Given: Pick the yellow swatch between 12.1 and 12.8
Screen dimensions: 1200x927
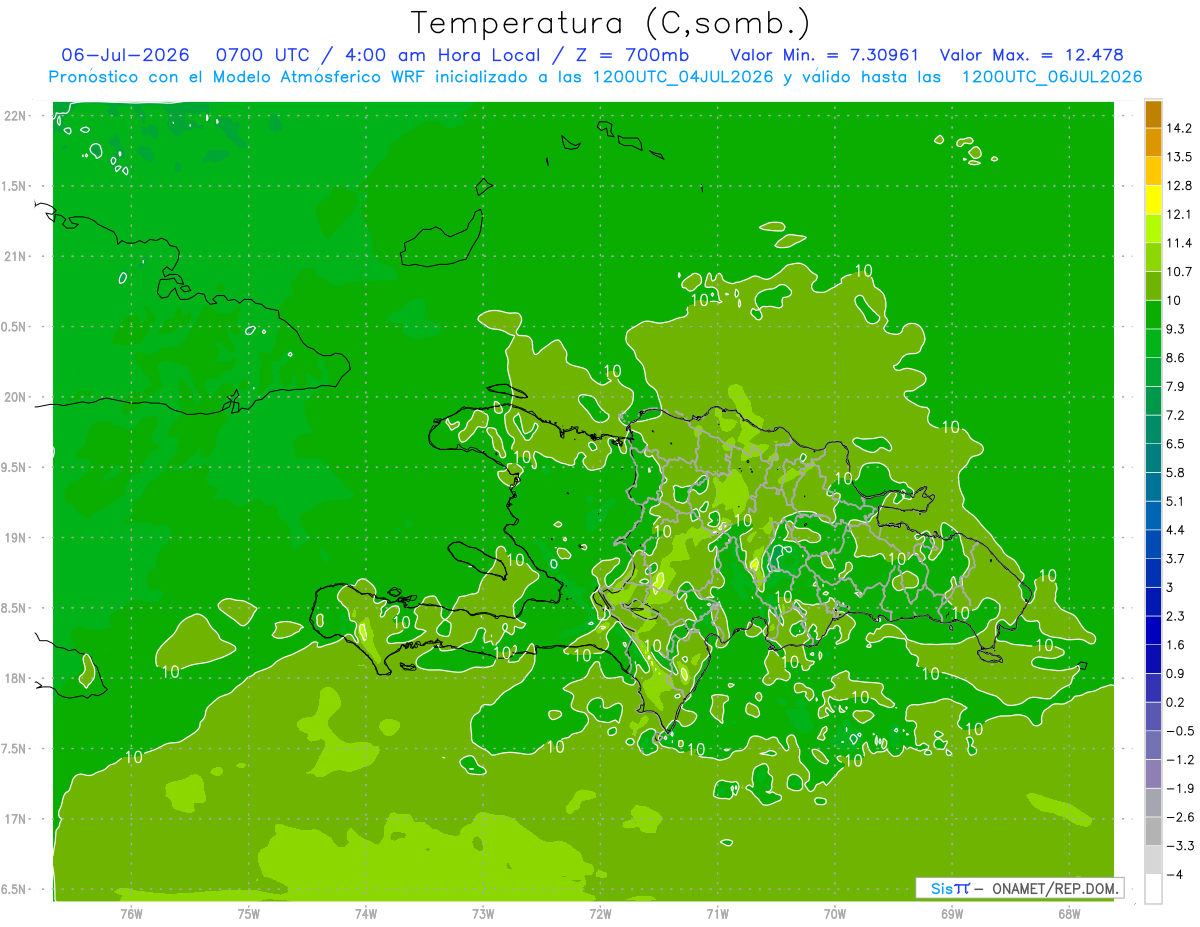Looking at the screenshot, I should (x=1153, y=200).
